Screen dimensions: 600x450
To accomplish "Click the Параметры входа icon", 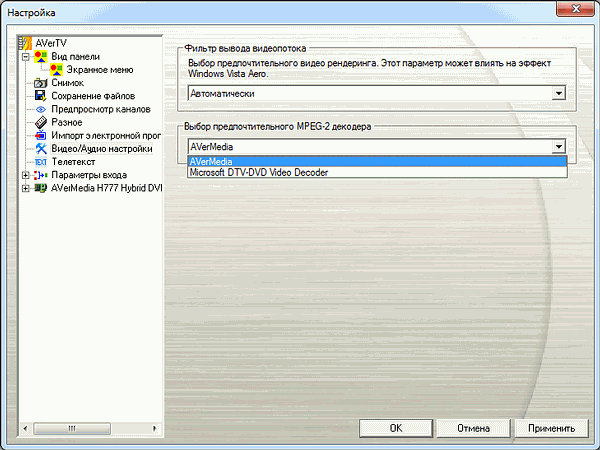I will (x=41, y=175).
